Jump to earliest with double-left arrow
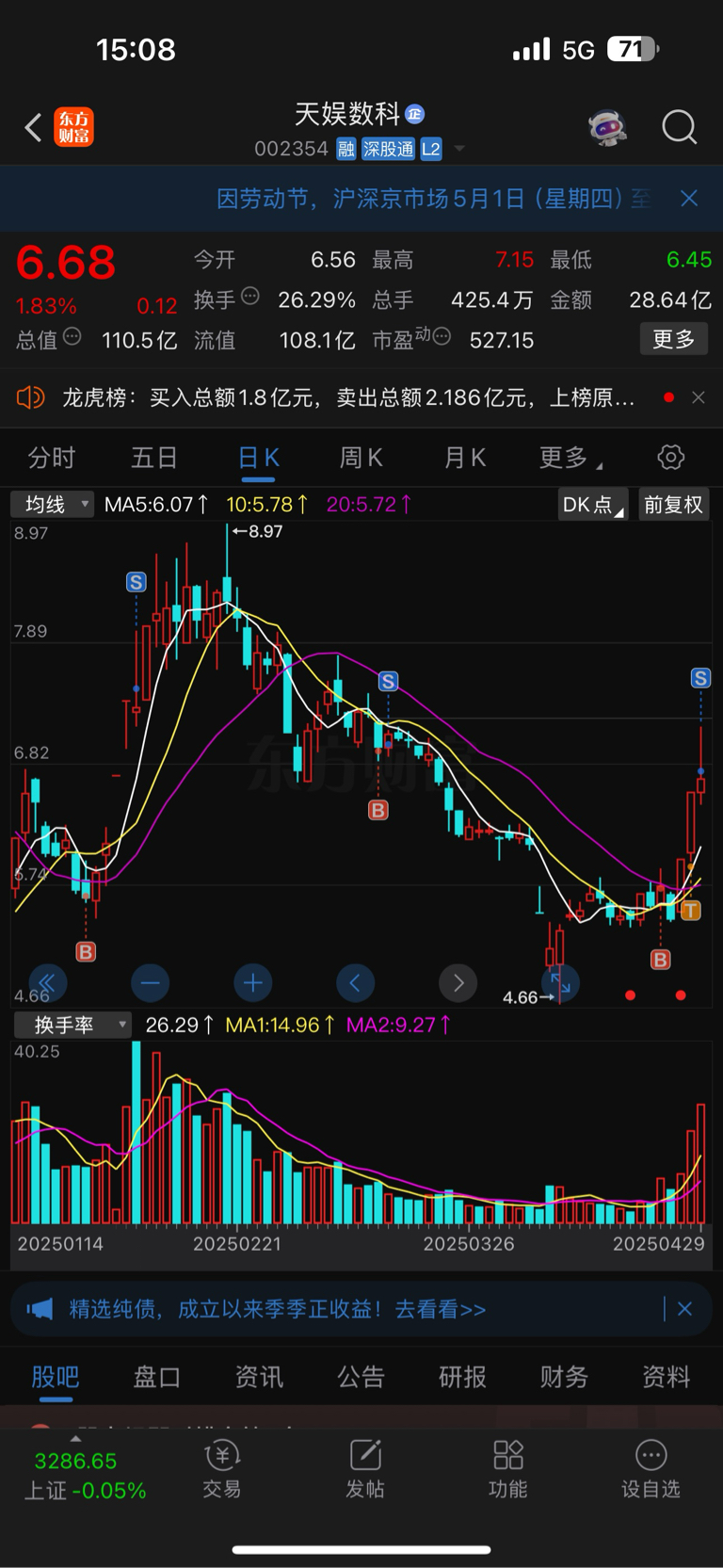723x1568 pixels. coord(47,984)
